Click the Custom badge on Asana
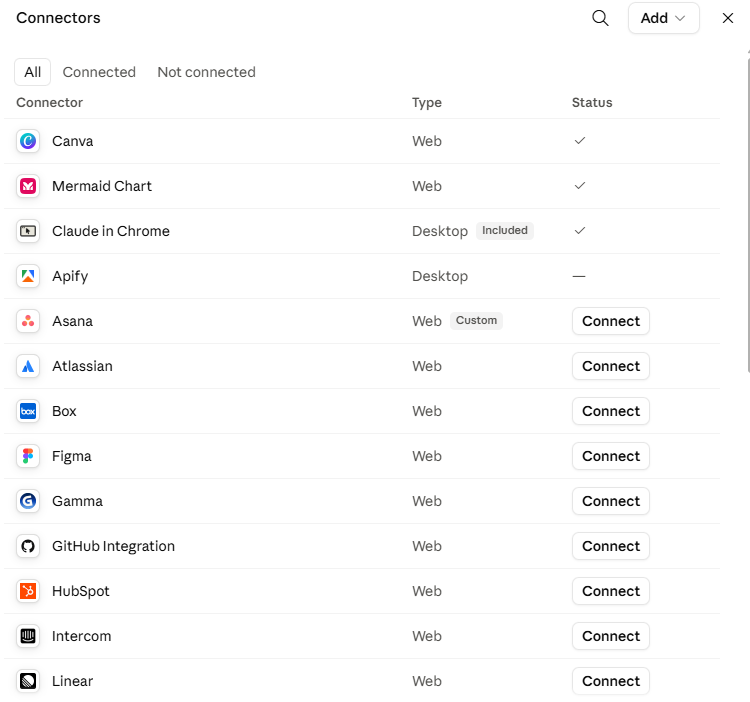The height and width of the screenshot is (702, 750). point(476,320)
